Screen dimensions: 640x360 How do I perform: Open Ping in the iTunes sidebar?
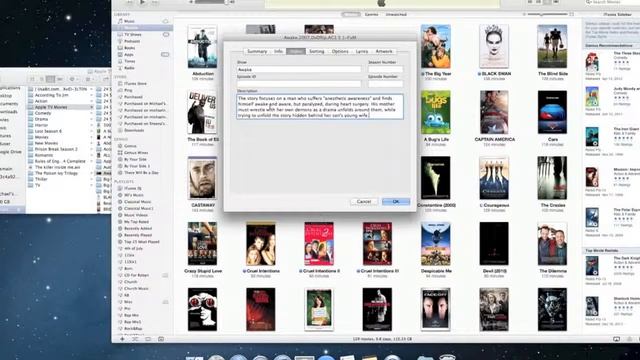pos(128,90)
